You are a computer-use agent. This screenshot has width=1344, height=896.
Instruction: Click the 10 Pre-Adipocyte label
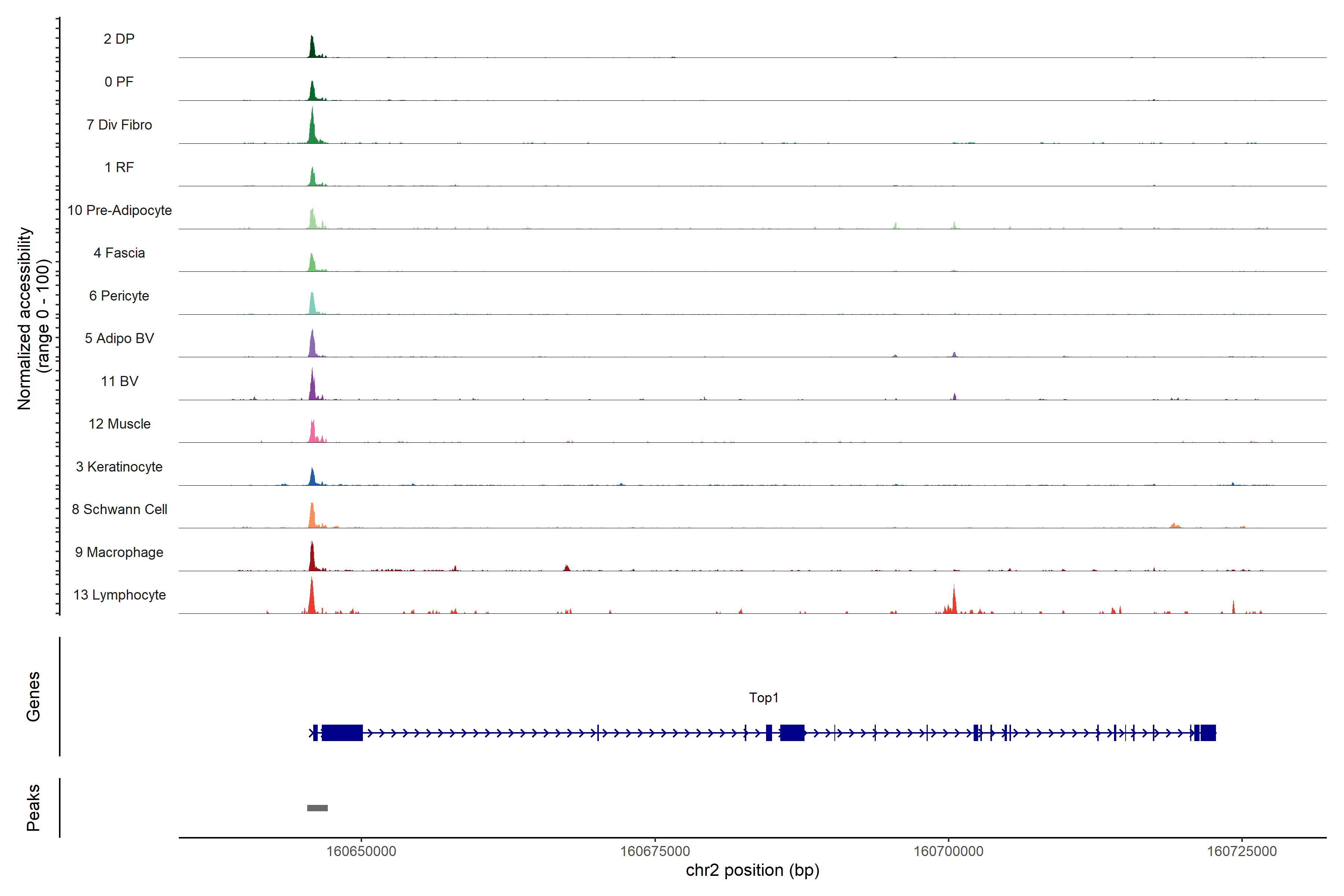coord(119,210)
